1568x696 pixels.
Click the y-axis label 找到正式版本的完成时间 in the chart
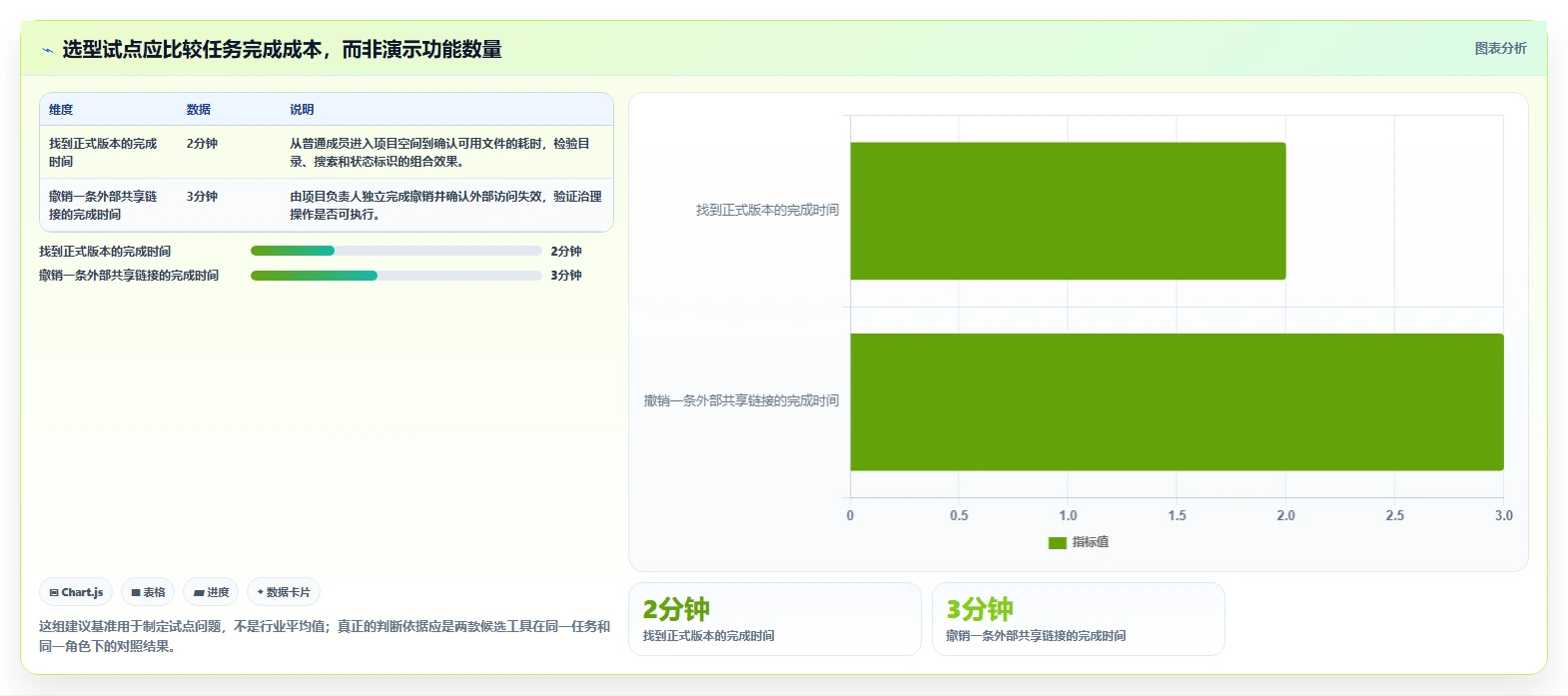[x=767, y=210]
